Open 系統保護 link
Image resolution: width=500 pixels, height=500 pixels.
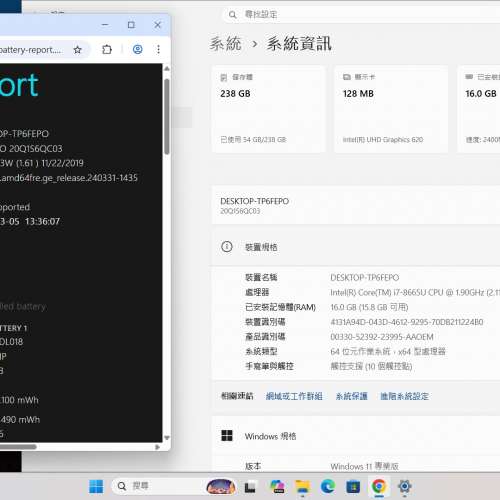point(351,396)
